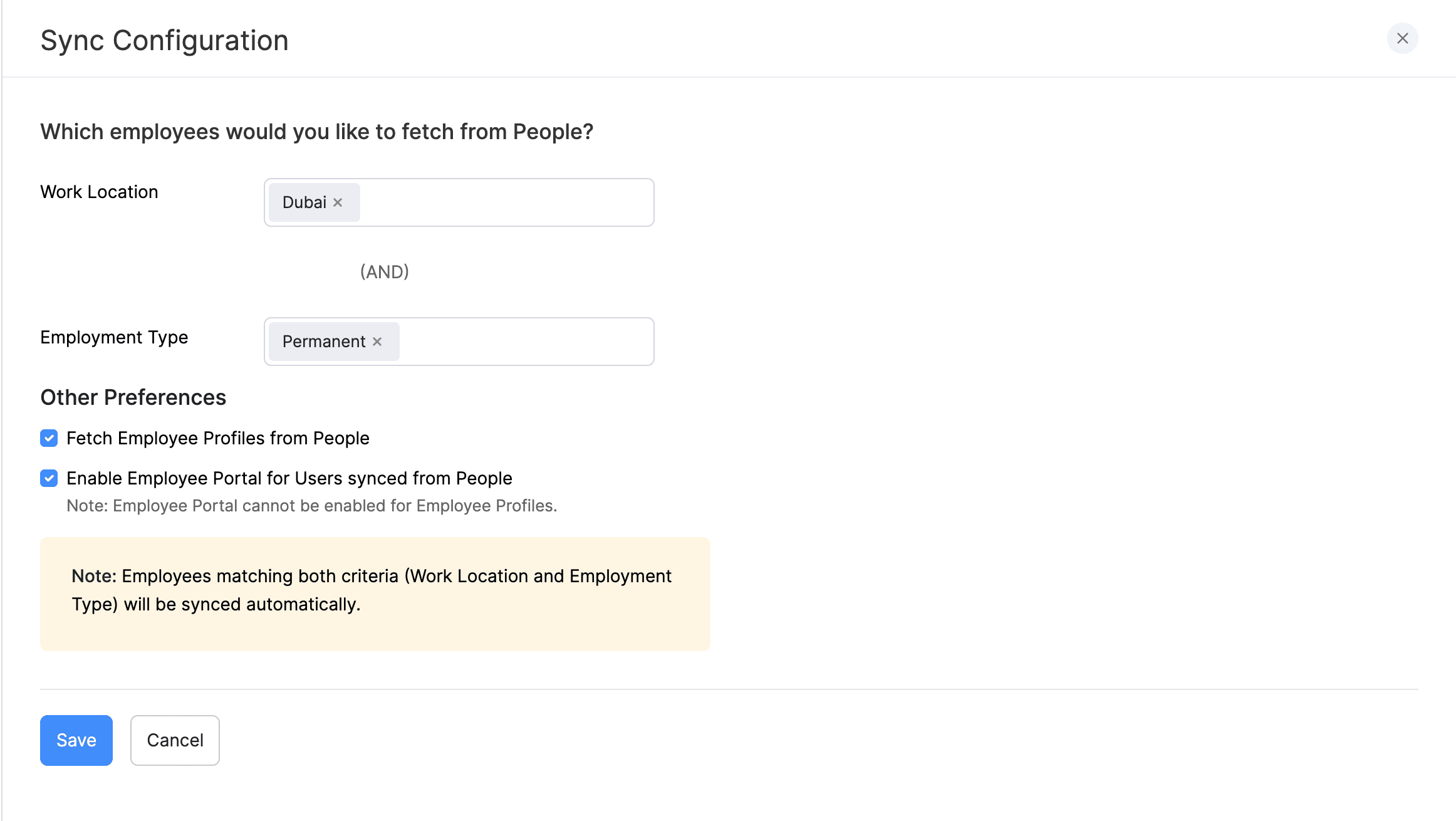Screen dimensions: 1456x821
Task: Remove the Permanent employment type tag
Action: 377,342
